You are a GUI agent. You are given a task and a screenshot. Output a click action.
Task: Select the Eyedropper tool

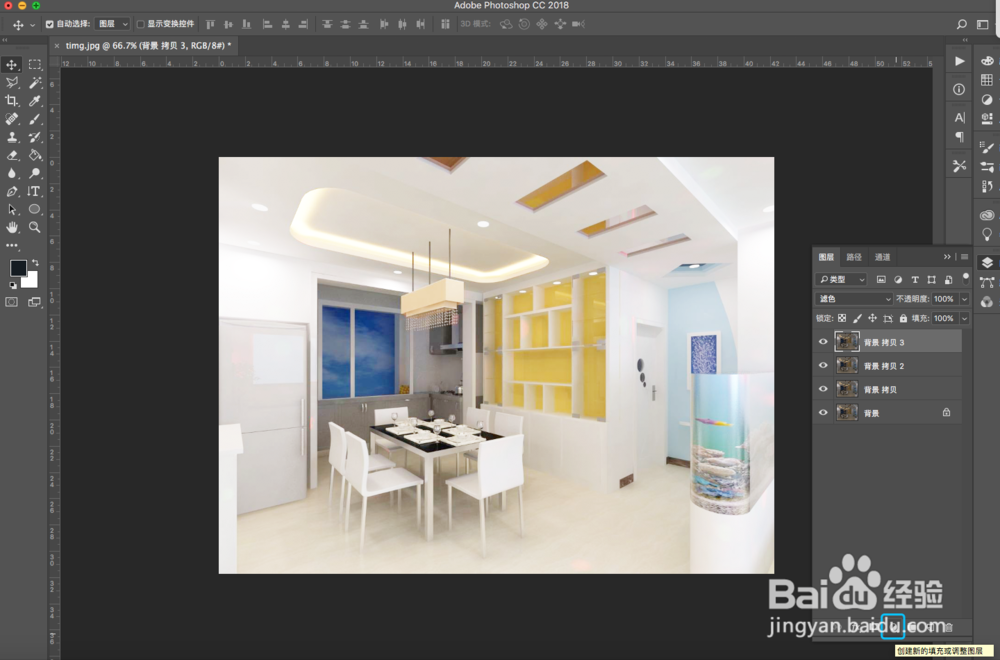(34, 100)
